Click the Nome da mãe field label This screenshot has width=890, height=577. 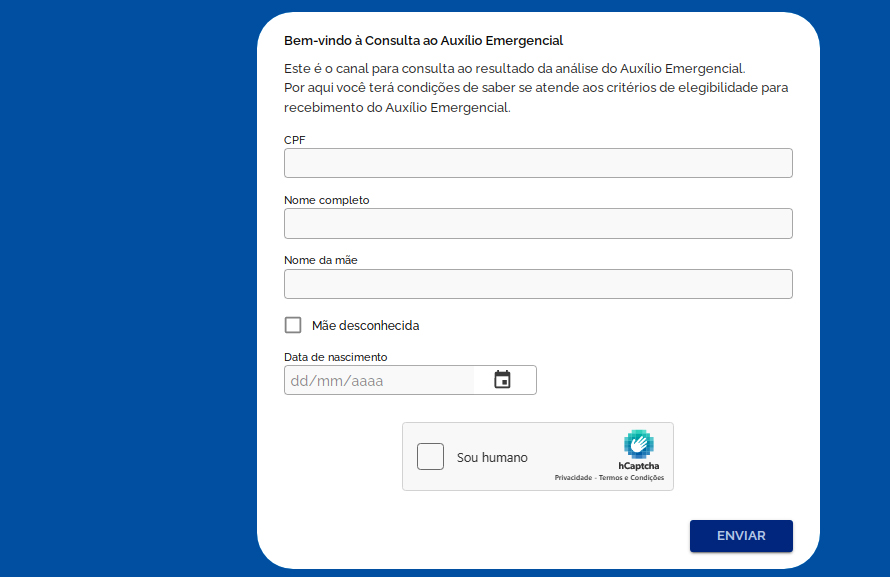coord(321,260)
